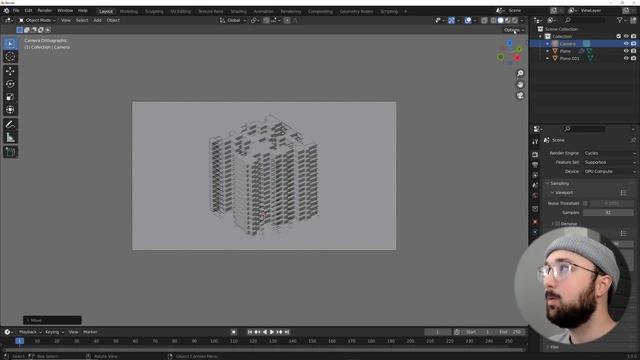Toggle visibility eye for Plane.001 in outliner
Image resolution: width=640 pixels, height=360 pixels.
626,58
